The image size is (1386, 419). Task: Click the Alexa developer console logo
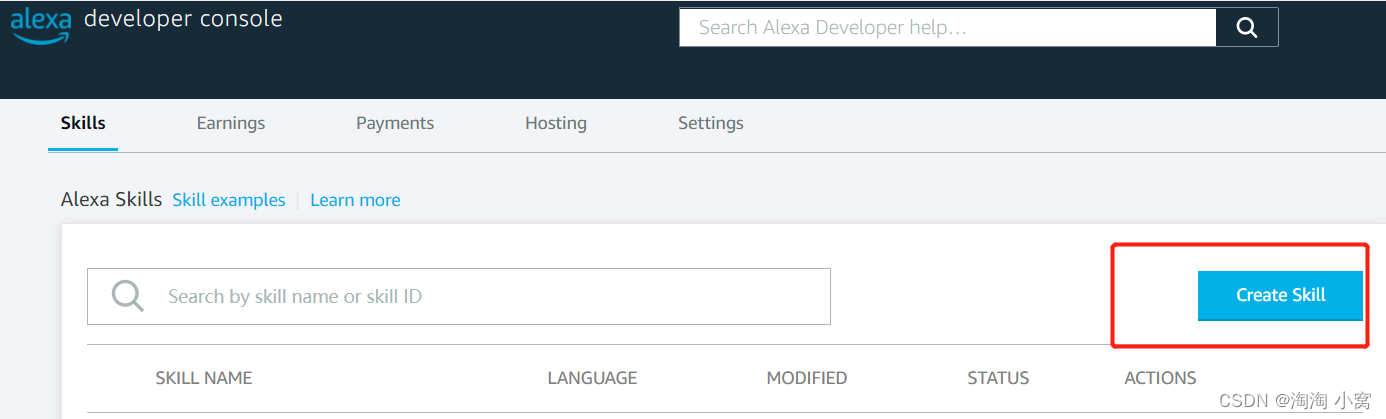click(41, 25)
